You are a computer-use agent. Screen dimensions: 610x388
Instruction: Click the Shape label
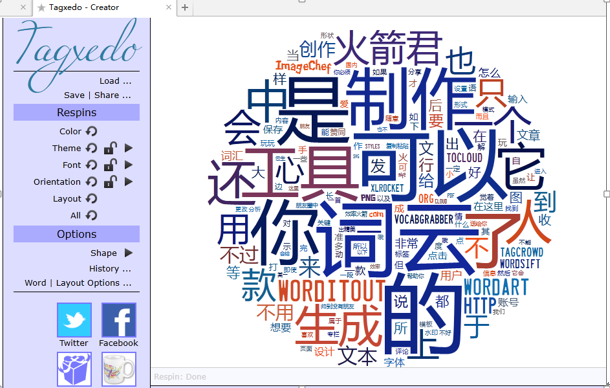pyautogui.click(x=103, y=253)
